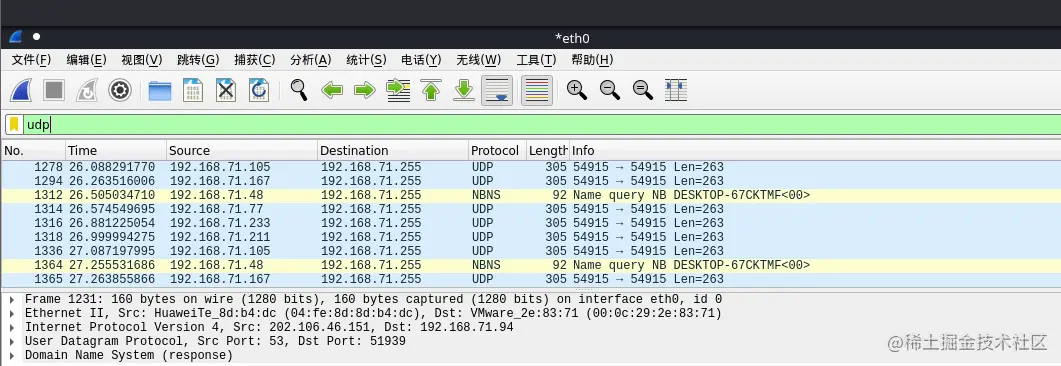Viewport: 1061px width, 366px height.
Task: Select NBNS packet number 1364
Action: (530, 265)
